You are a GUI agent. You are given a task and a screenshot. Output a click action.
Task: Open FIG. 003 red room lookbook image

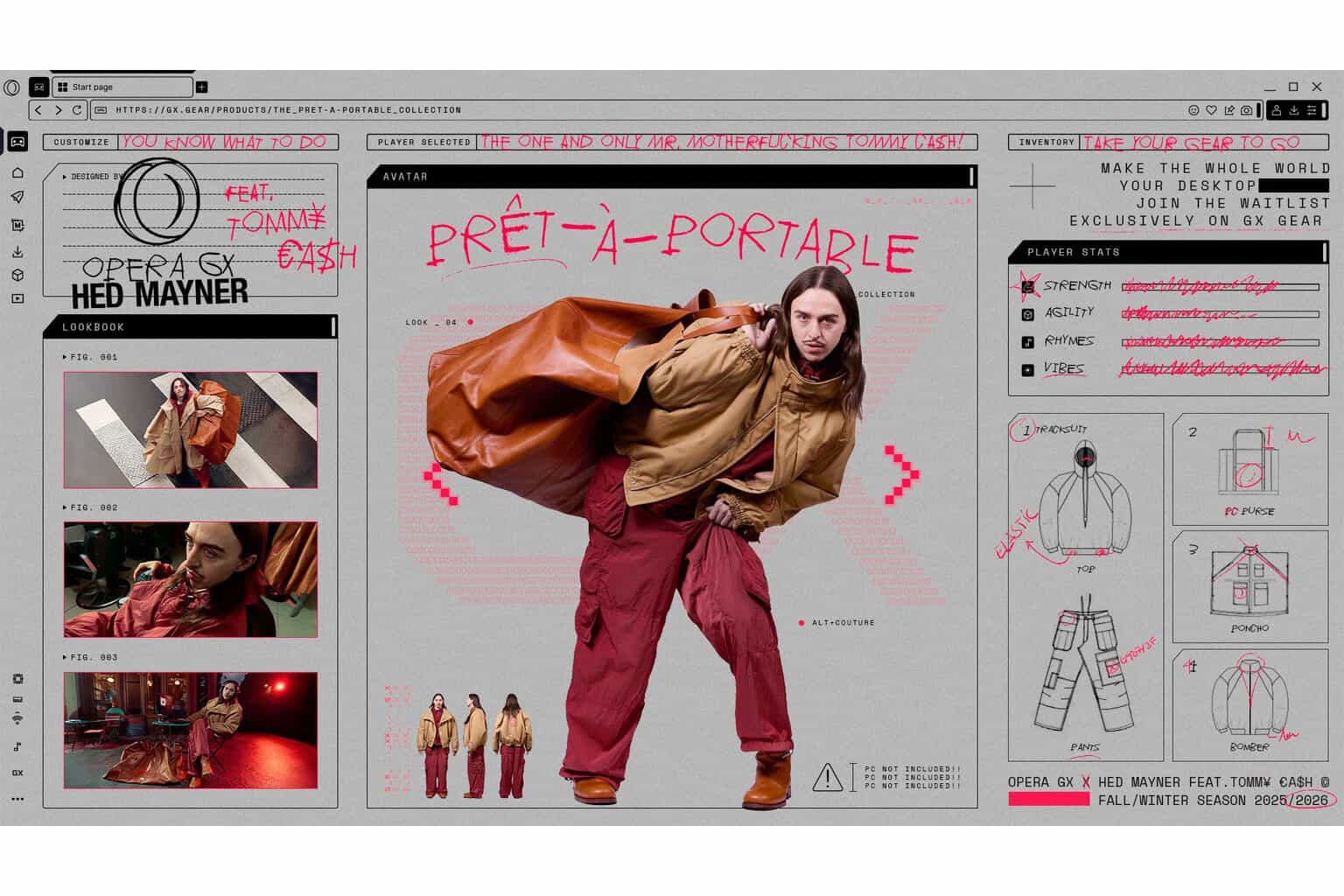[191, 730]
